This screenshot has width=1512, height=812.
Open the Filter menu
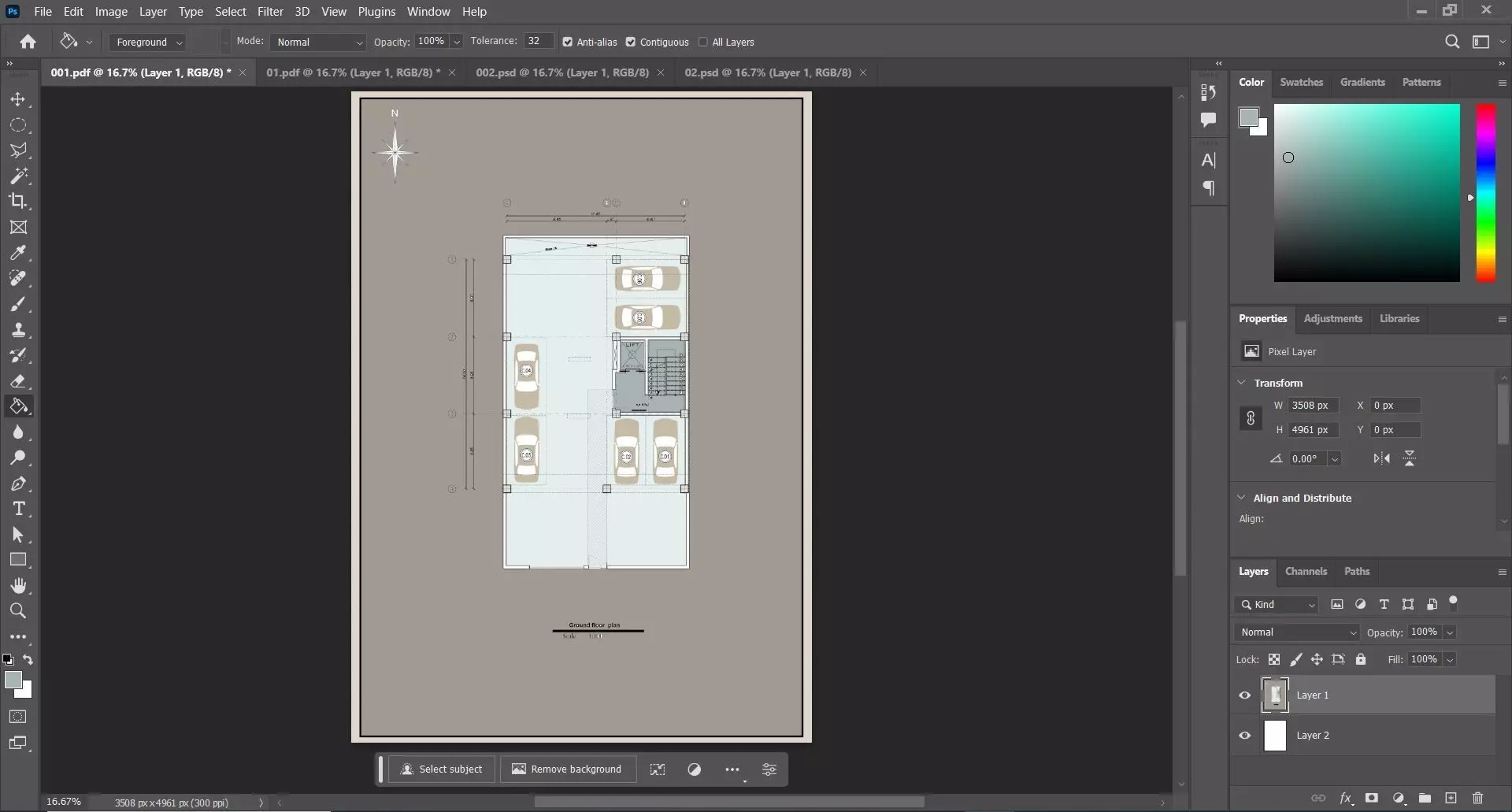pyautogui.click(x=270, y=12)
